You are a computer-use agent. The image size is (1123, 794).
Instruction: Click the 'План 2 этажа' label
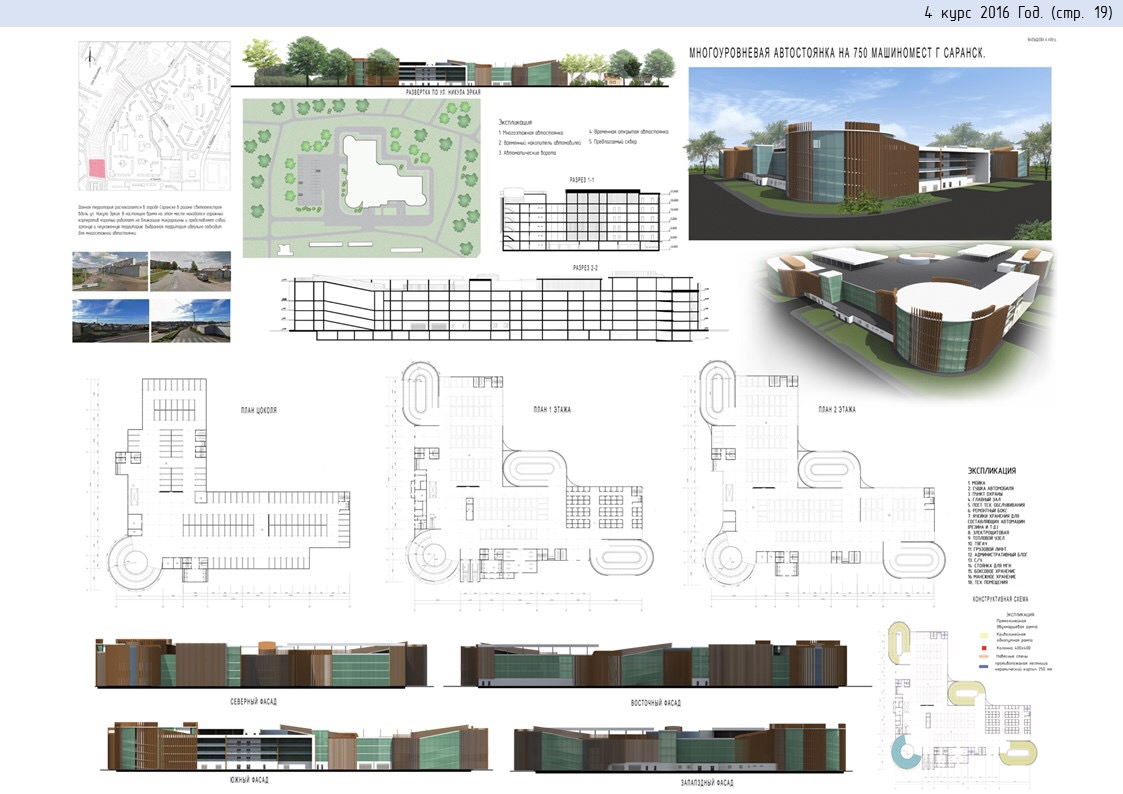(x=839, y=410)
